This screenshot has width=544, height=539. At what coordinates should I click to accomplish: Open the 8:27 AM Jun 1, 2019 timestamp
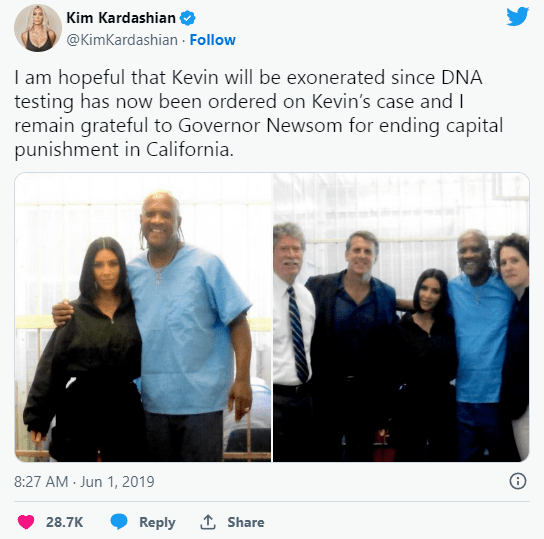[84, 481]
